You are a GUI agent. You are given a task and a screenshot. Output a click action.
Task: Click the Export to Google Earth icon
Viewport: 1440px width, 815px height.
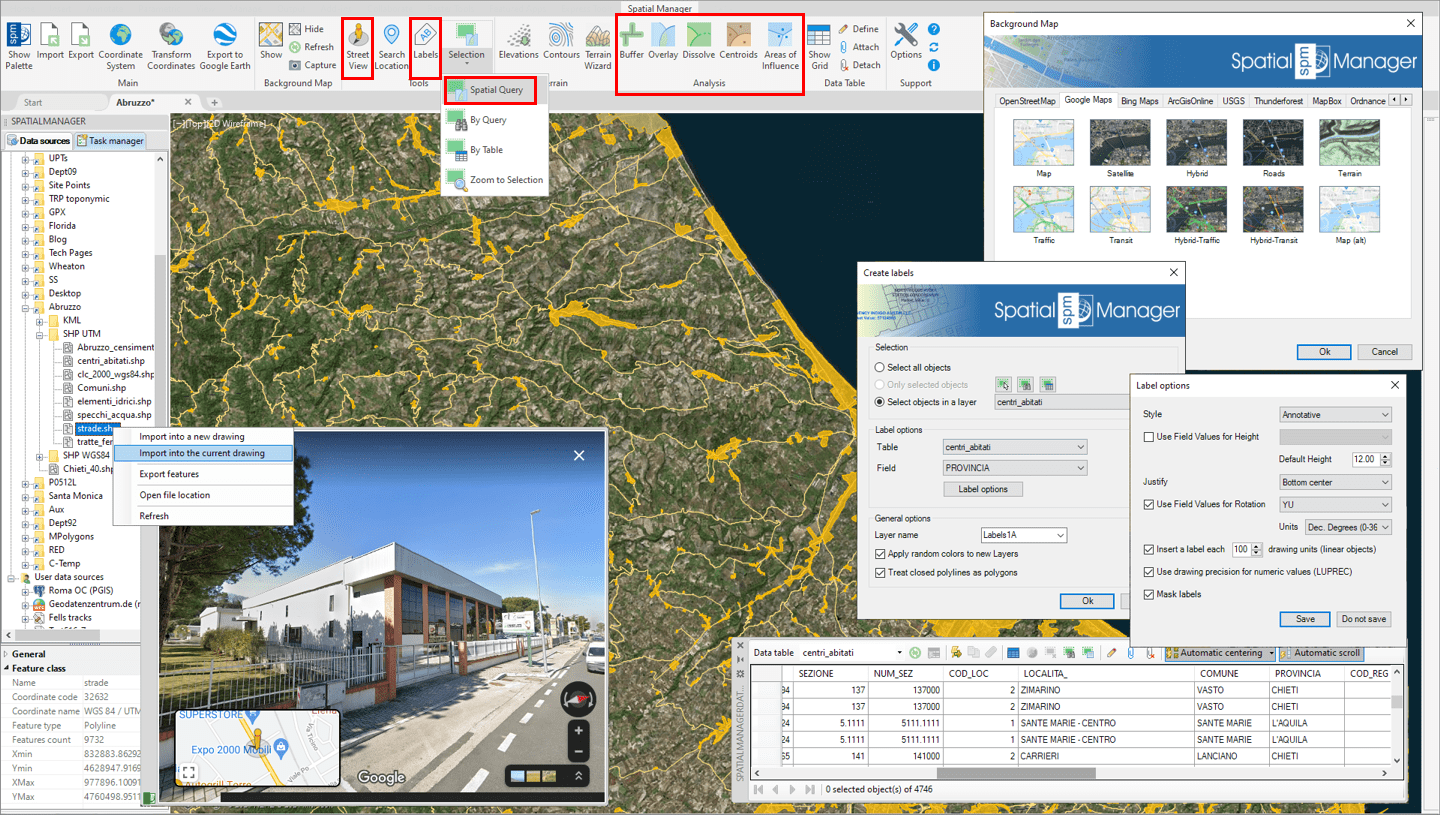pyautogui.click(x=225, y=46)
